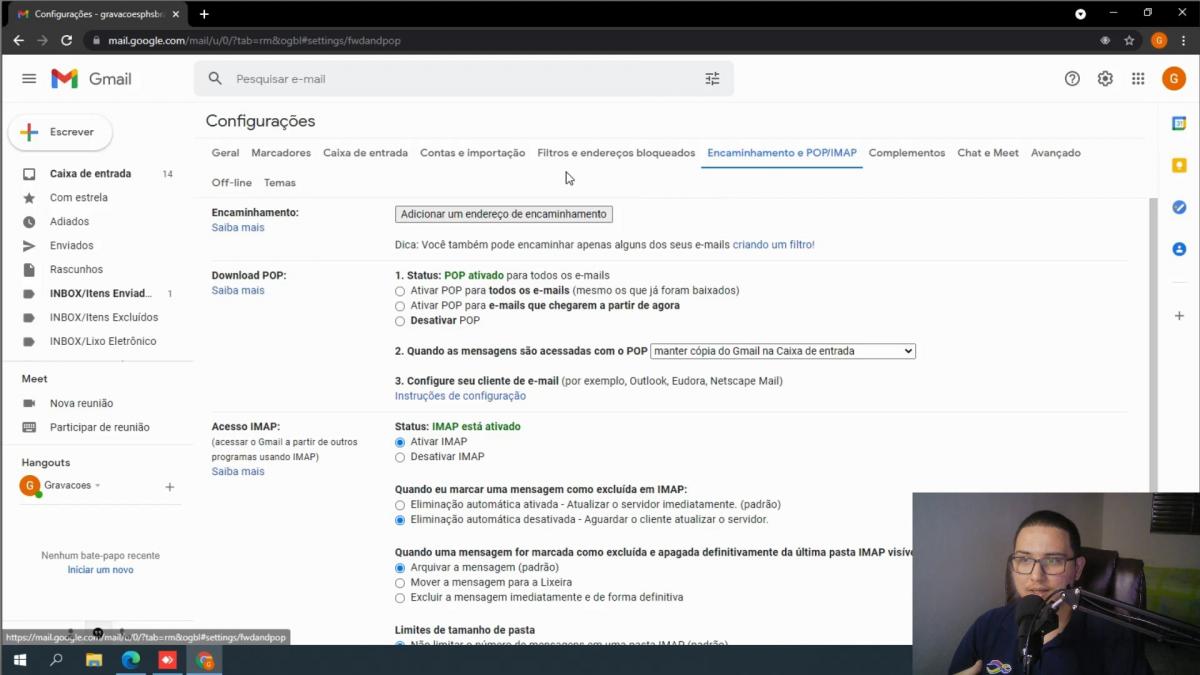Select Eliminação automática desativada option
The width and height of the screenshot is (1200, 675).
pyautogui.click(x=400, y=520)
